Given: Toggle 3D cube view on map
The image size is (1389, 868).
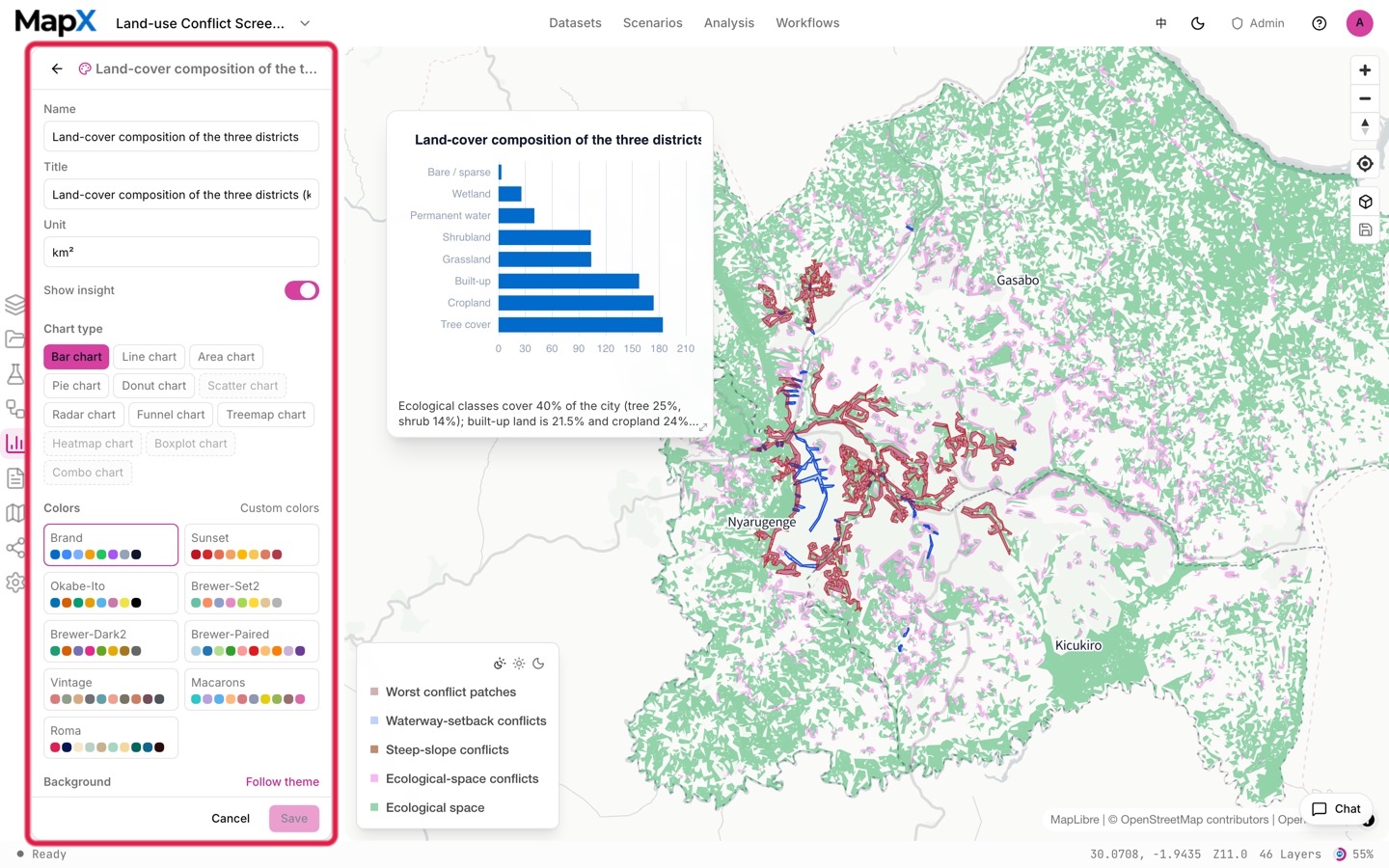Looking at the screenshot, I should pos(1364,202).
